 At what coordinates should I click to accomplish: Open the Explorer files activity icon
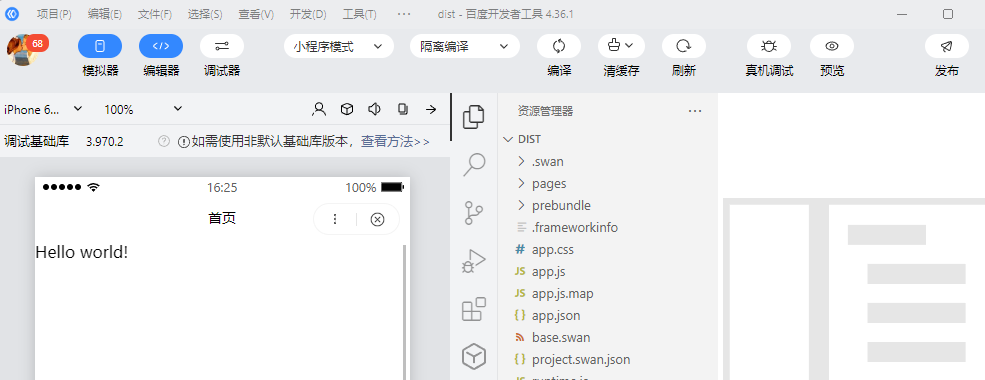tap(474, 117)
